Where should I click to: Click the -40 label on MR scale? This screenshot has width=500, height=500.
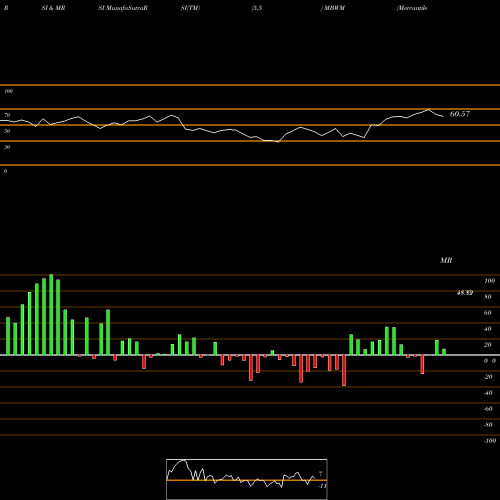pos(488,393)
